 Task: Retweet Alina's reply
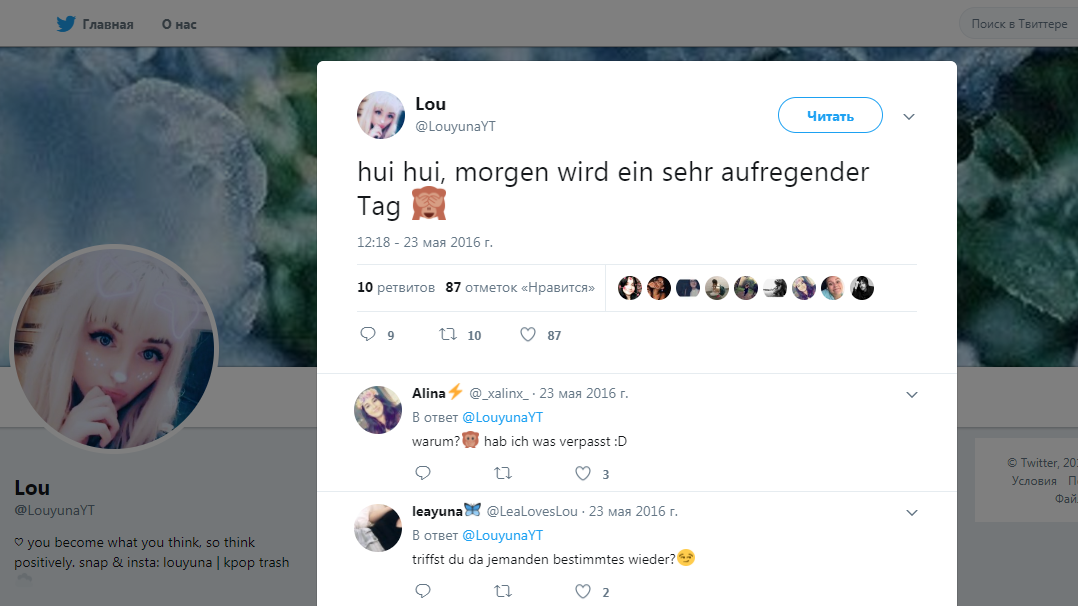coord(503,473)
